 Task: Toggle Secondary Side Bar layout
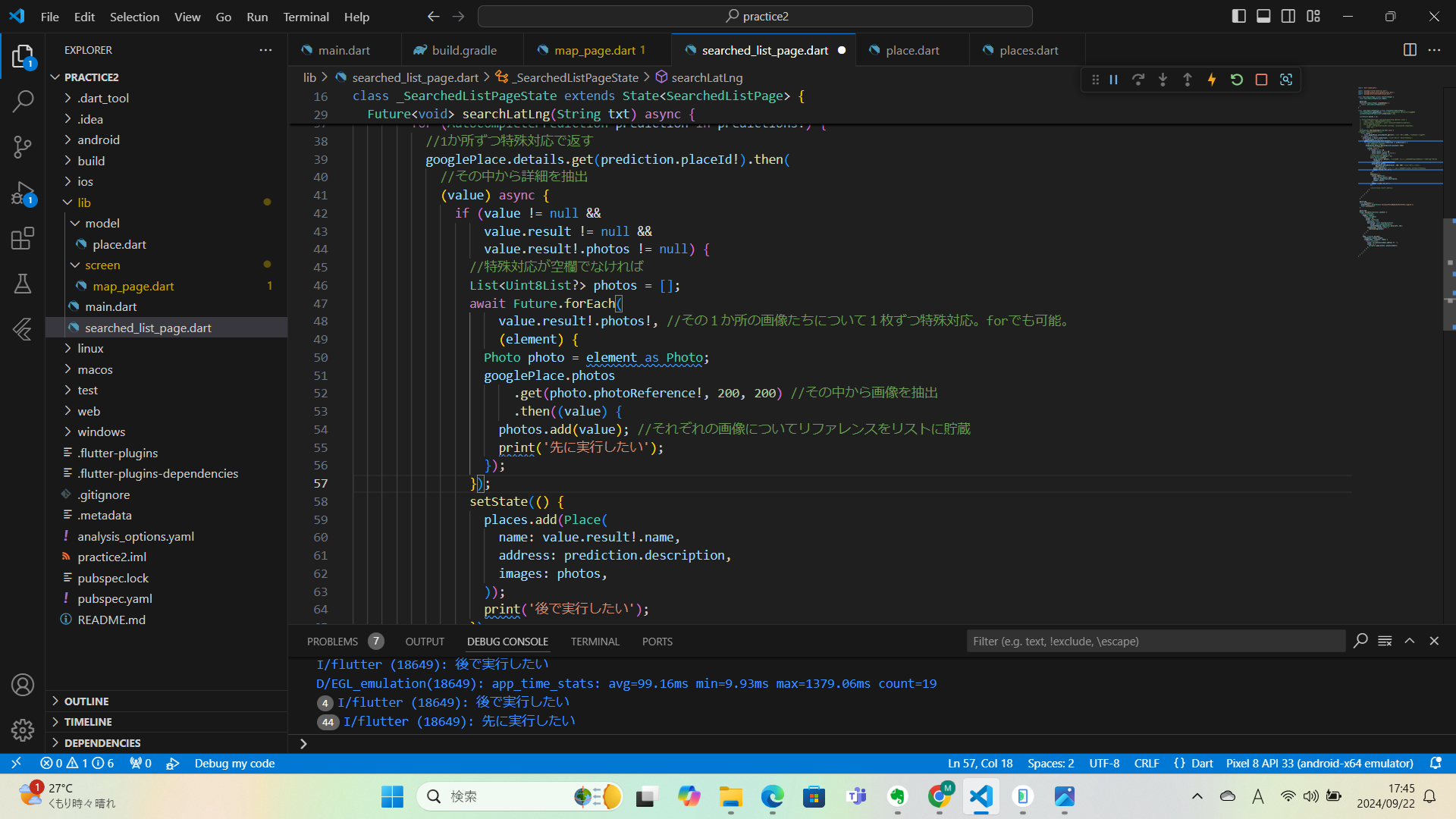[1288, 17]
